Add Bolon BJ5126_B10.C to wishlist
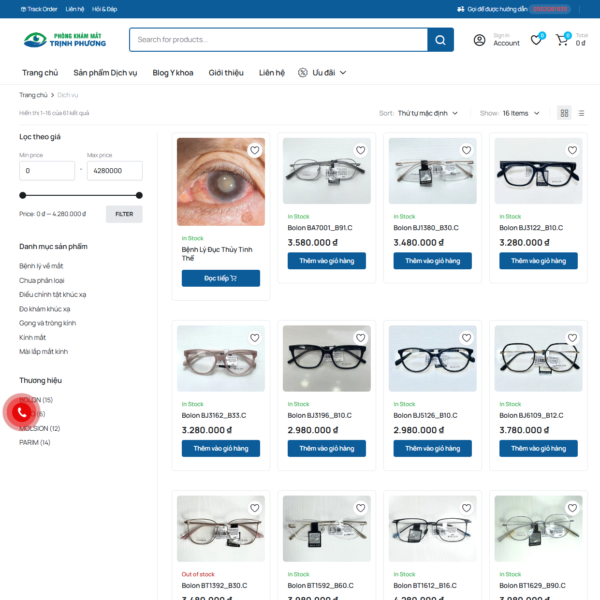Image resolution: width=600 pixels, height=600 pixels. tap(466, 338)
